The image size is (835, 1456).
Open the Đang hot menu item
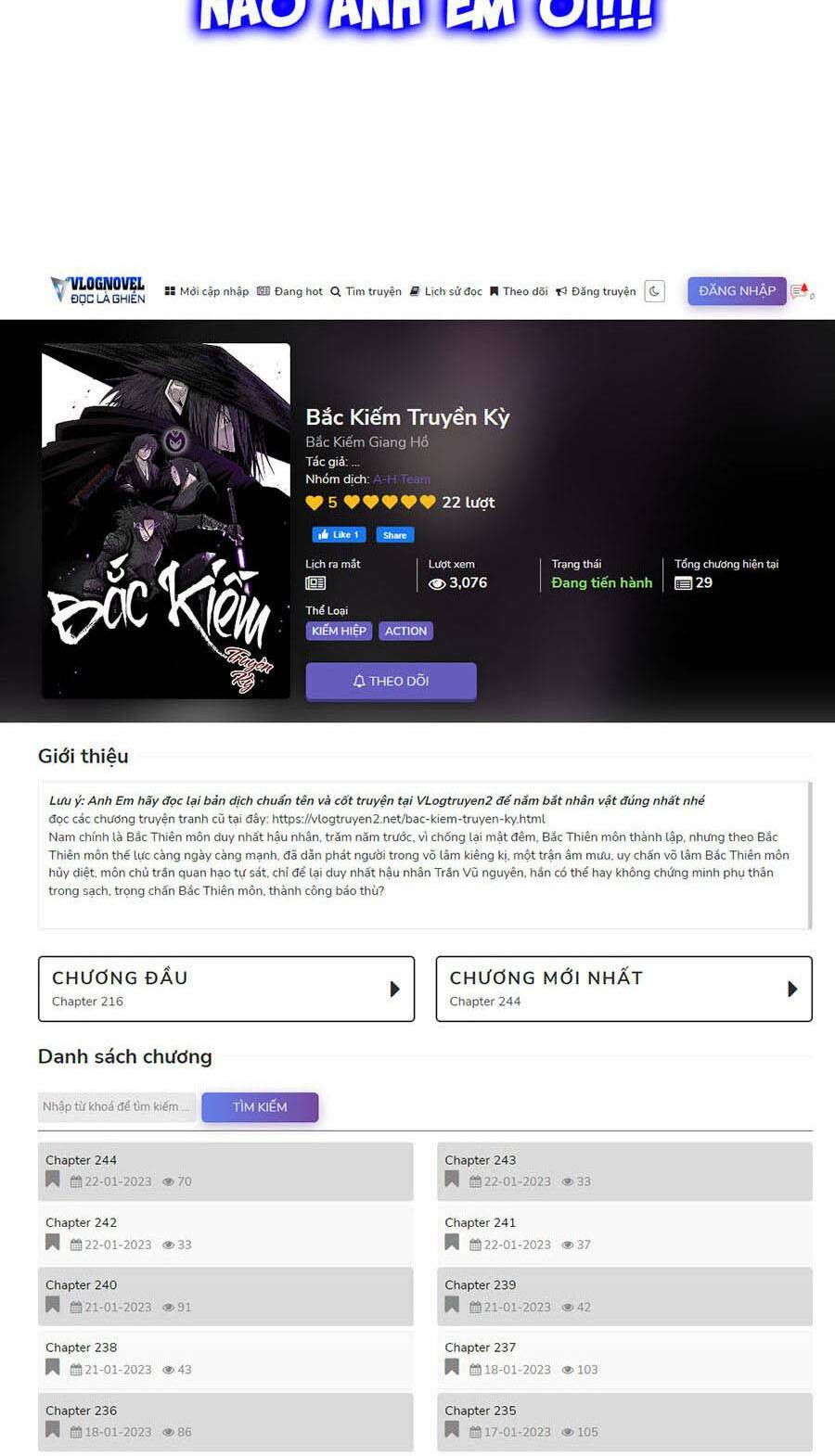tap(289, 291)
